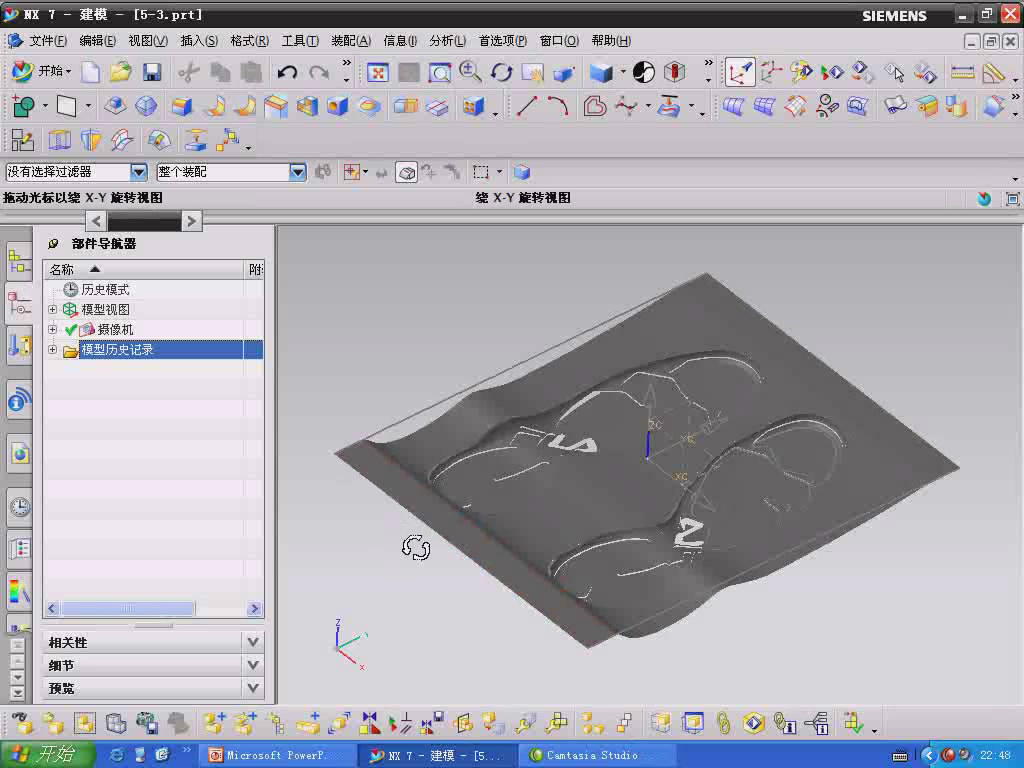Screen dimensions: 1024x768
Task: Click the dark slider bar above navigator
Action: tap(144, 221)
